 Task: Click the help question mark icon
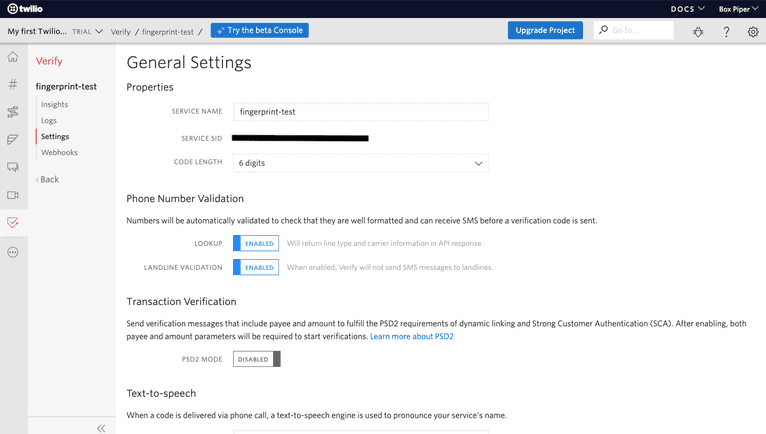point(726,31)
